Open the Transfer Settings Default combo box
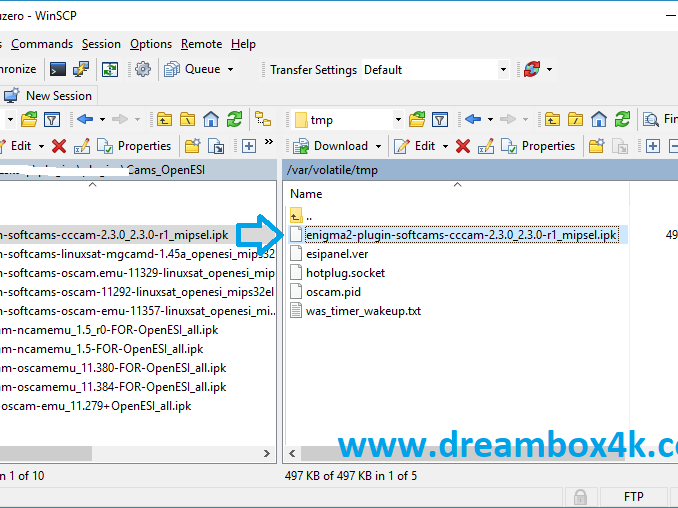The width and height of the screenshot is (678, 508). pos(435,70)
